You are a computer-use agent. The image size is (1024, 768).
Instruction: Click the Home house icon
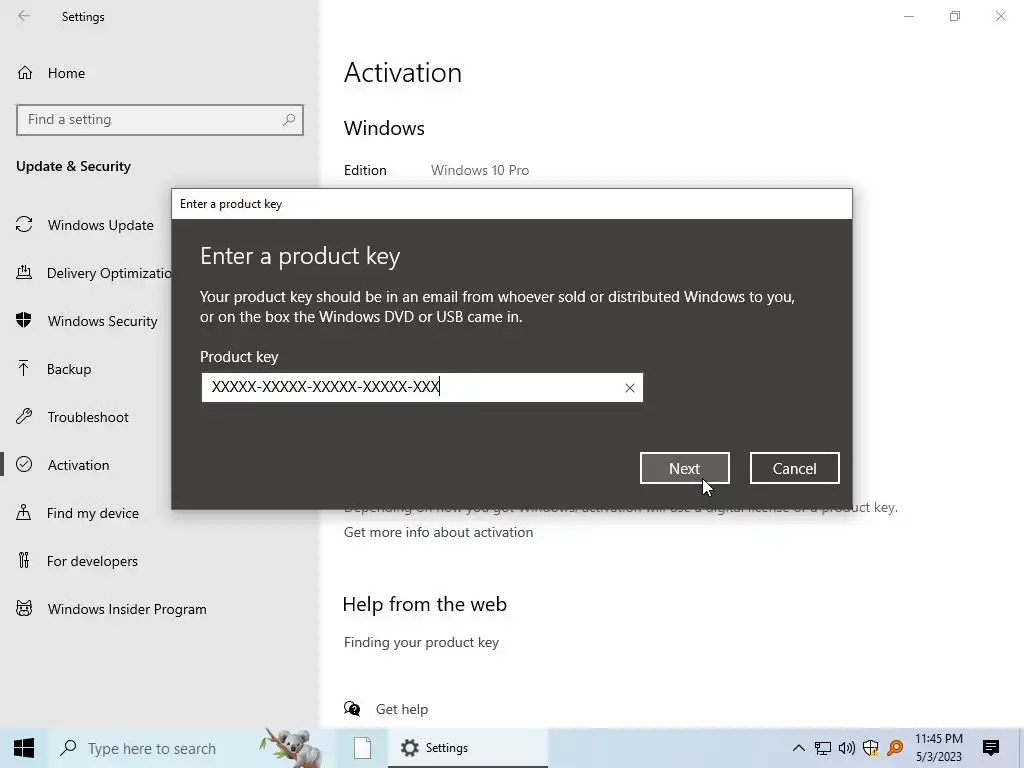click(25, 73)
